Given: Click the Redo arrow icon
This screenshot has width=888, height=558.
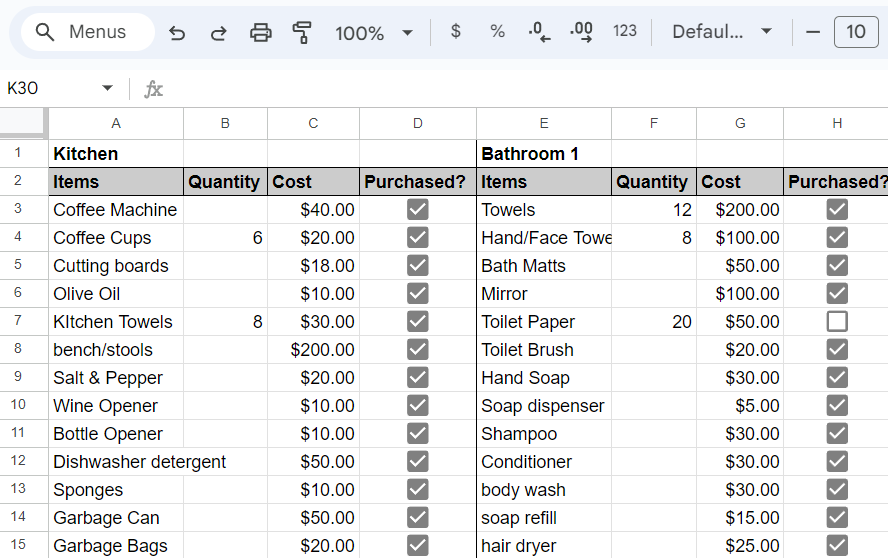Looking at the screenshot, I should 219,33.
